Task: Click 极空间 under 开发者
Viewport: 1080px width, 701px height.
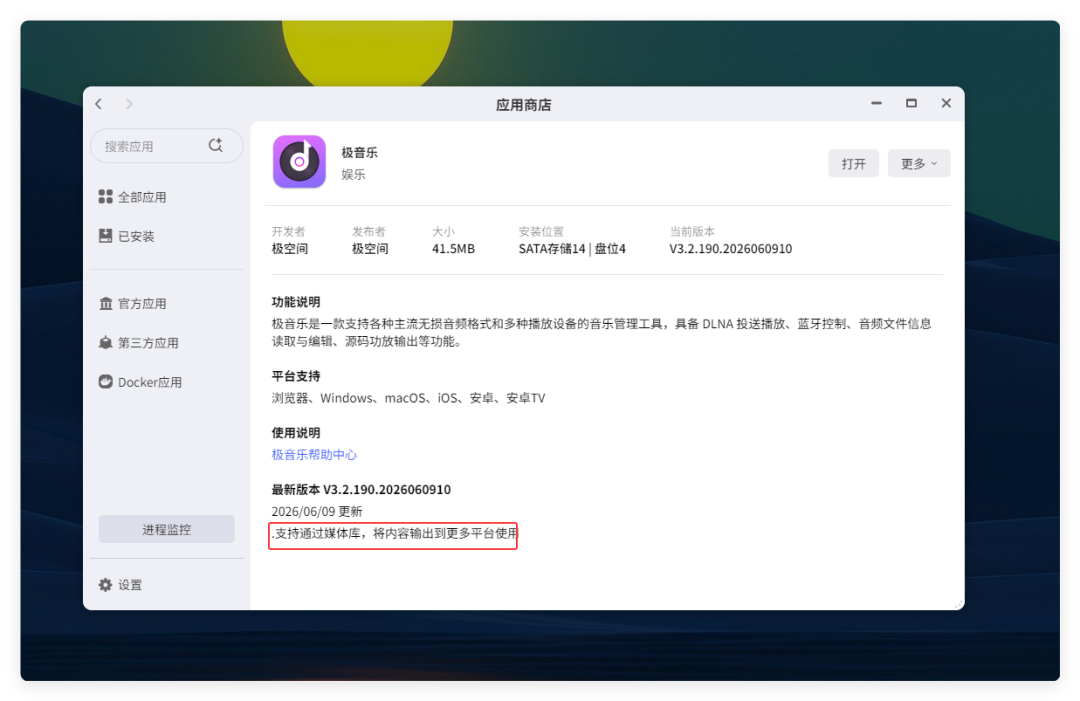Action: coord(289,249)
